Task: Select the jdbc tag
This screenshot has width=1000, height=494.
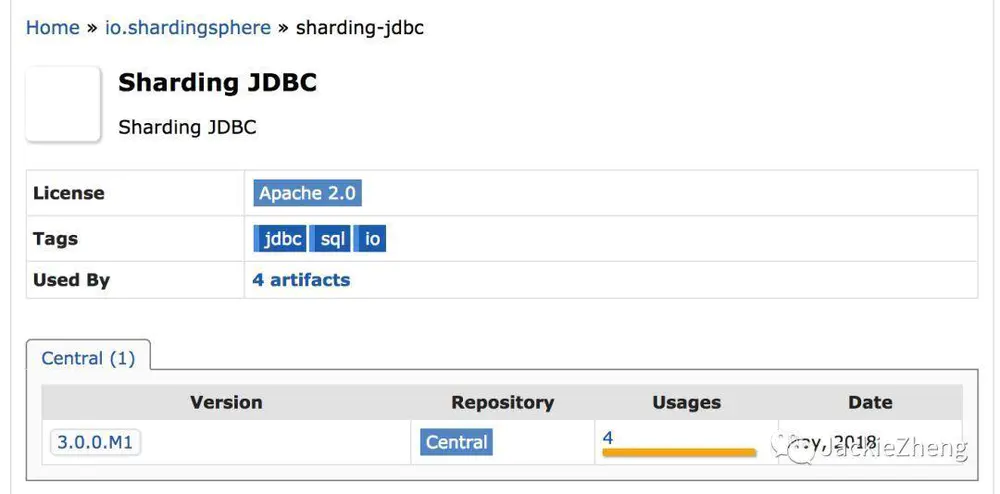Action: point(281,239)
